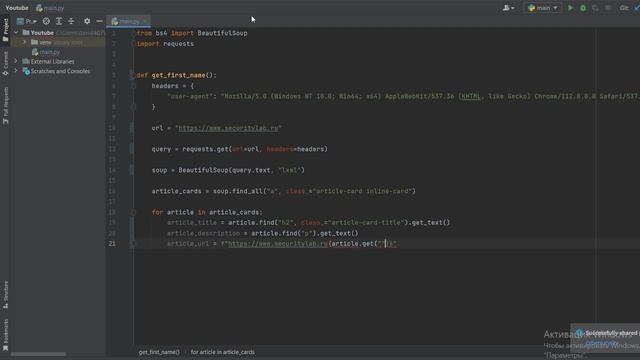Screen dimensions: 640x360
Task: Open the Commit tool window sidebar tab
Action: tap(5, 64)
